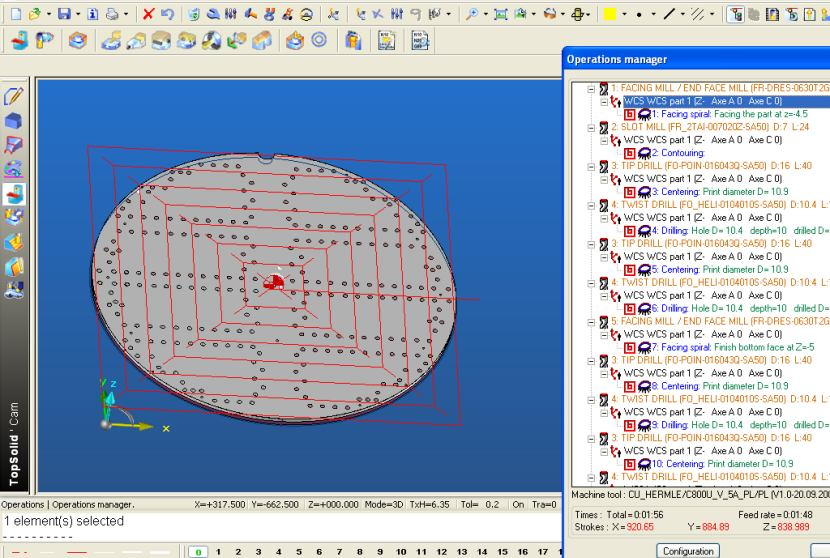Screen dimensions: 830x558
Task: Click the Open file folder icon
Action: pos(35,14)
